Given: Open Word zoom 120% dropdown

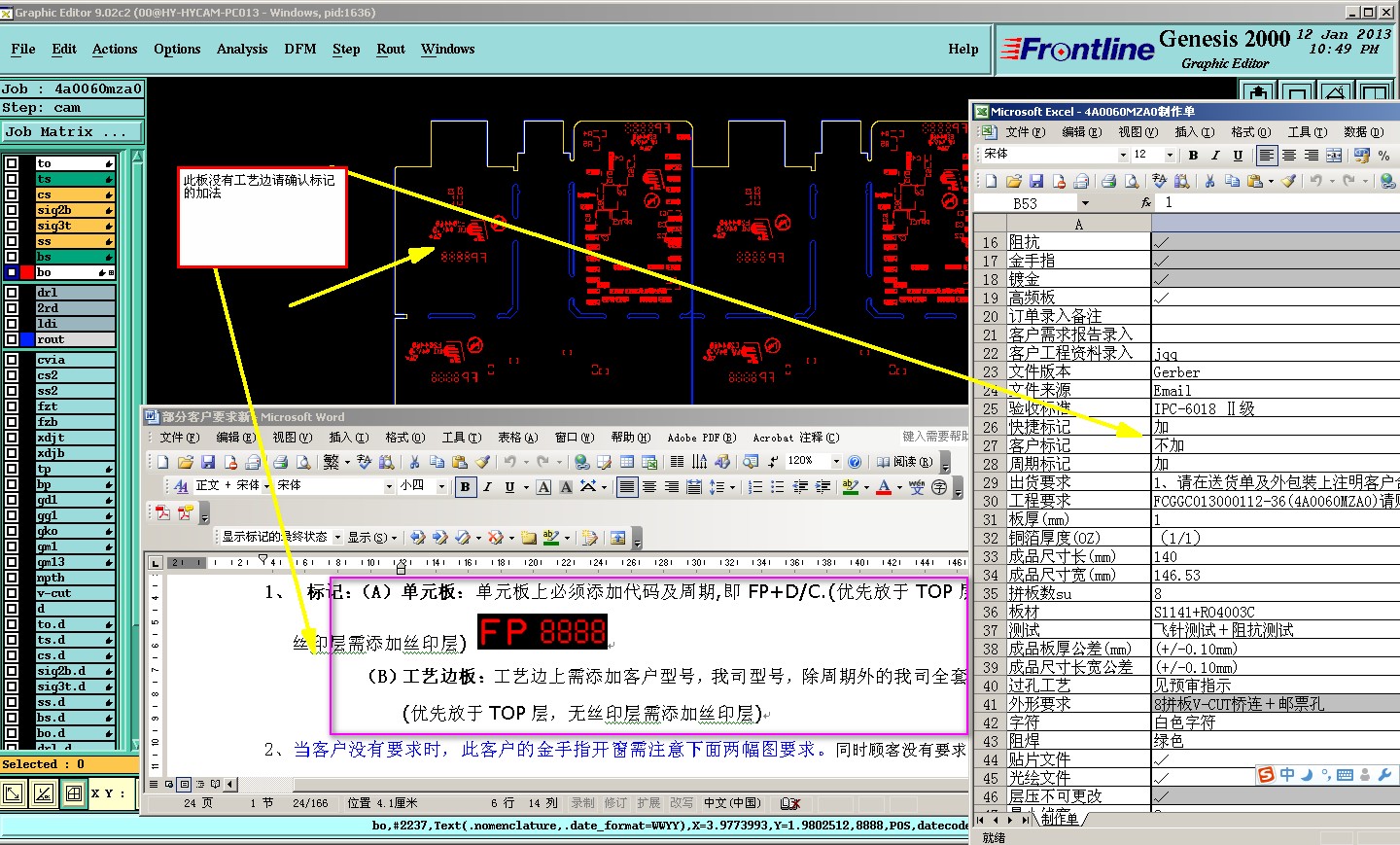Looking at the screenshot, I should coord(836,462).
